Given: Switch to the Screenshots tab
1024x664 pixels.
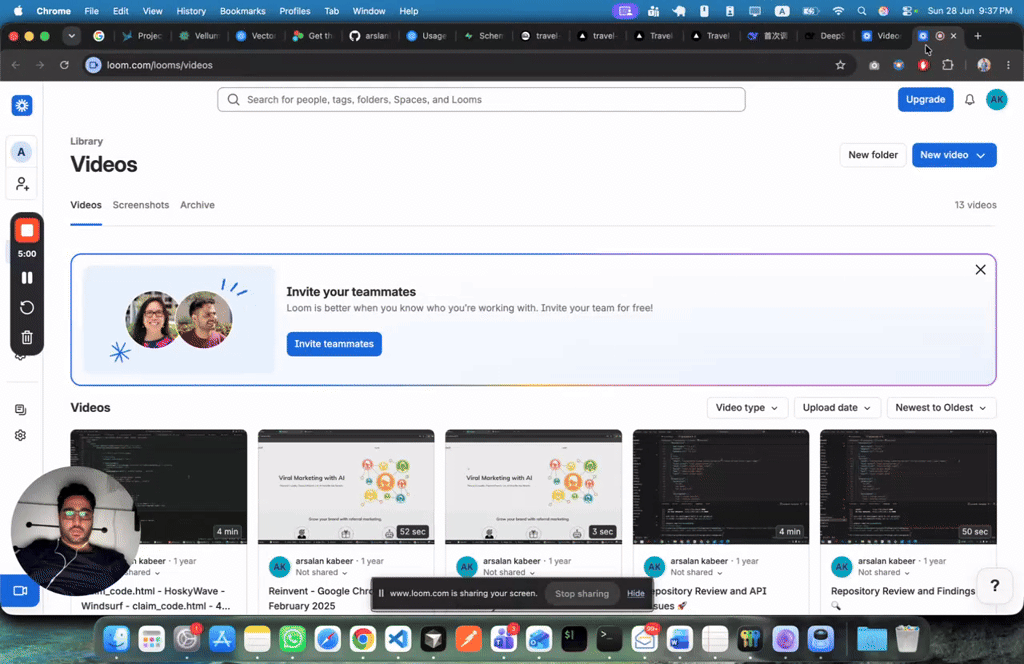Looking at the screenshot, I should [140, 205].
